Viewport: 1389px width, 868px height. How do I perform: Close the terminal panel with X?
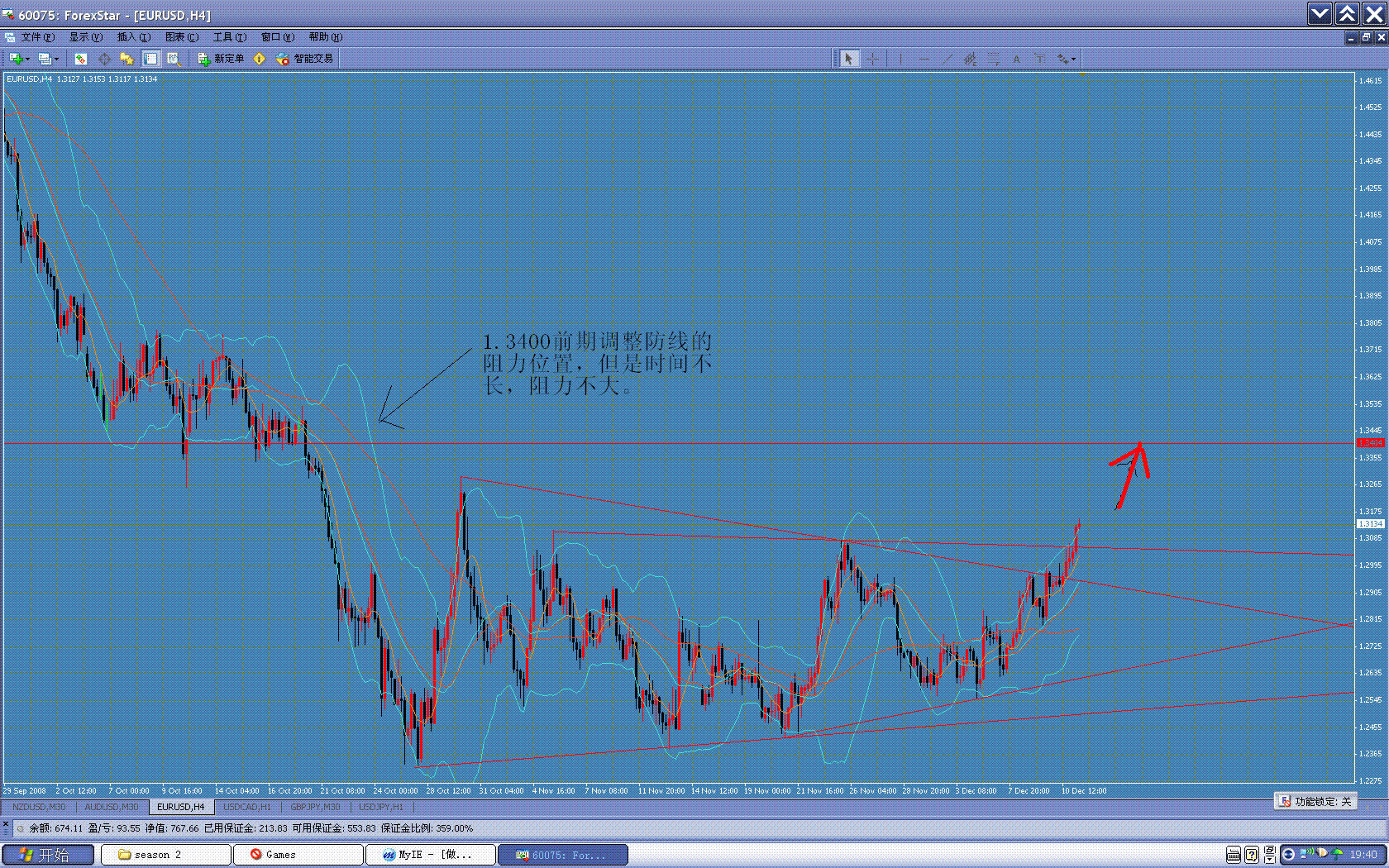(6, 824)
